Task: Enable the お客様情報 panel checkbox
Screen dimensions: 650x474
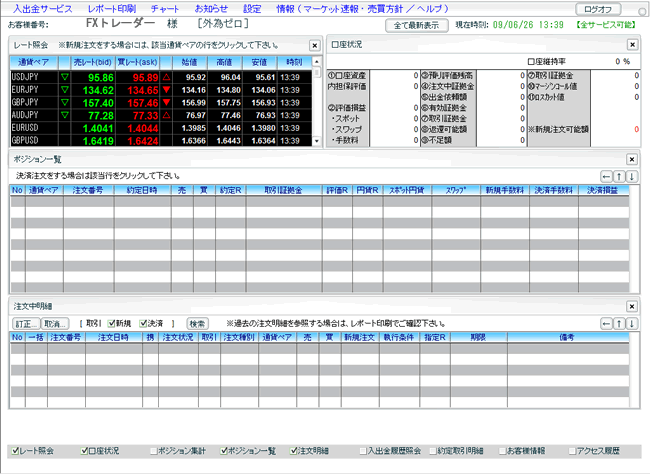Action: pyautogui.click(x=502, y=451)
